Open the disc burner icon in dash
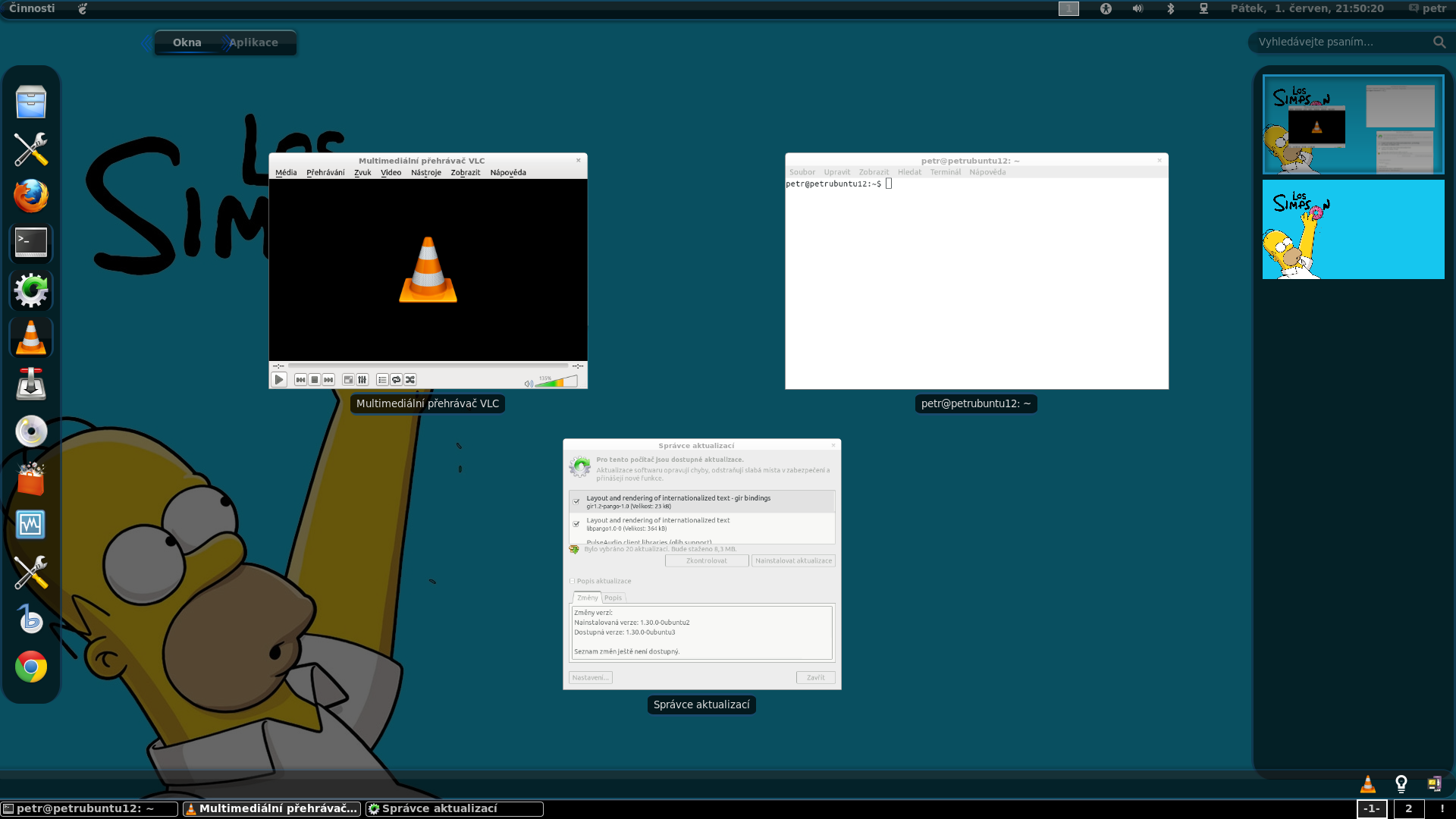The height and width of the screenshot is (819, 1456). tap(31, 431)
